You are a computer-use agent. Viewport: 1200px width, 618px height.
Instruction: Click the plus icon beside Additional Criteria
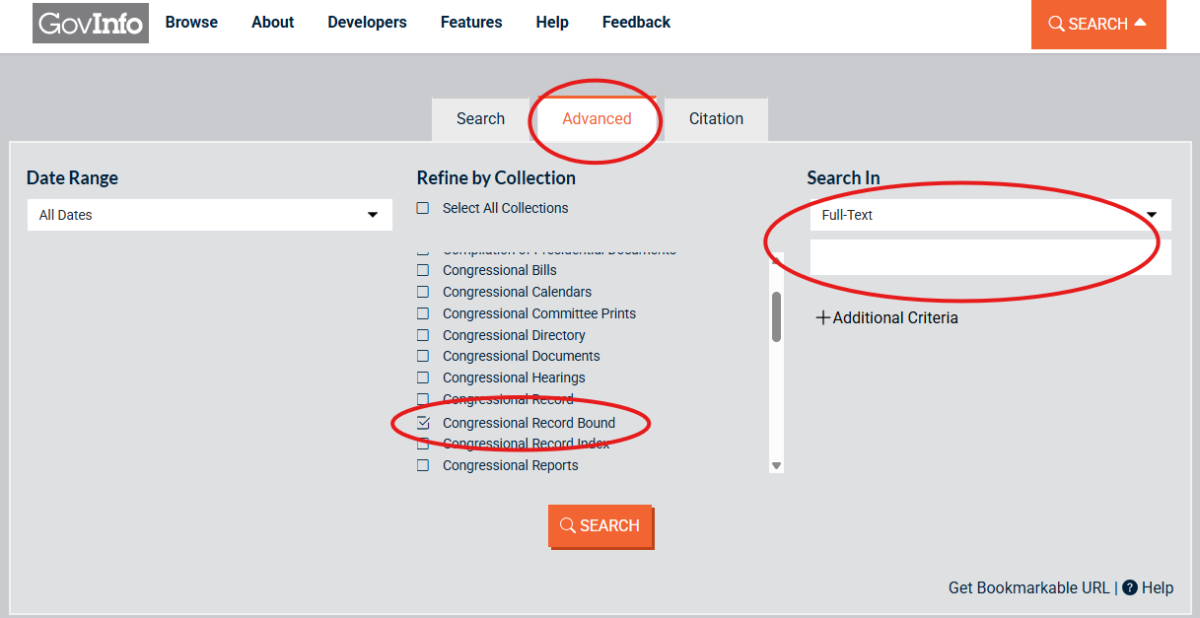823,318
